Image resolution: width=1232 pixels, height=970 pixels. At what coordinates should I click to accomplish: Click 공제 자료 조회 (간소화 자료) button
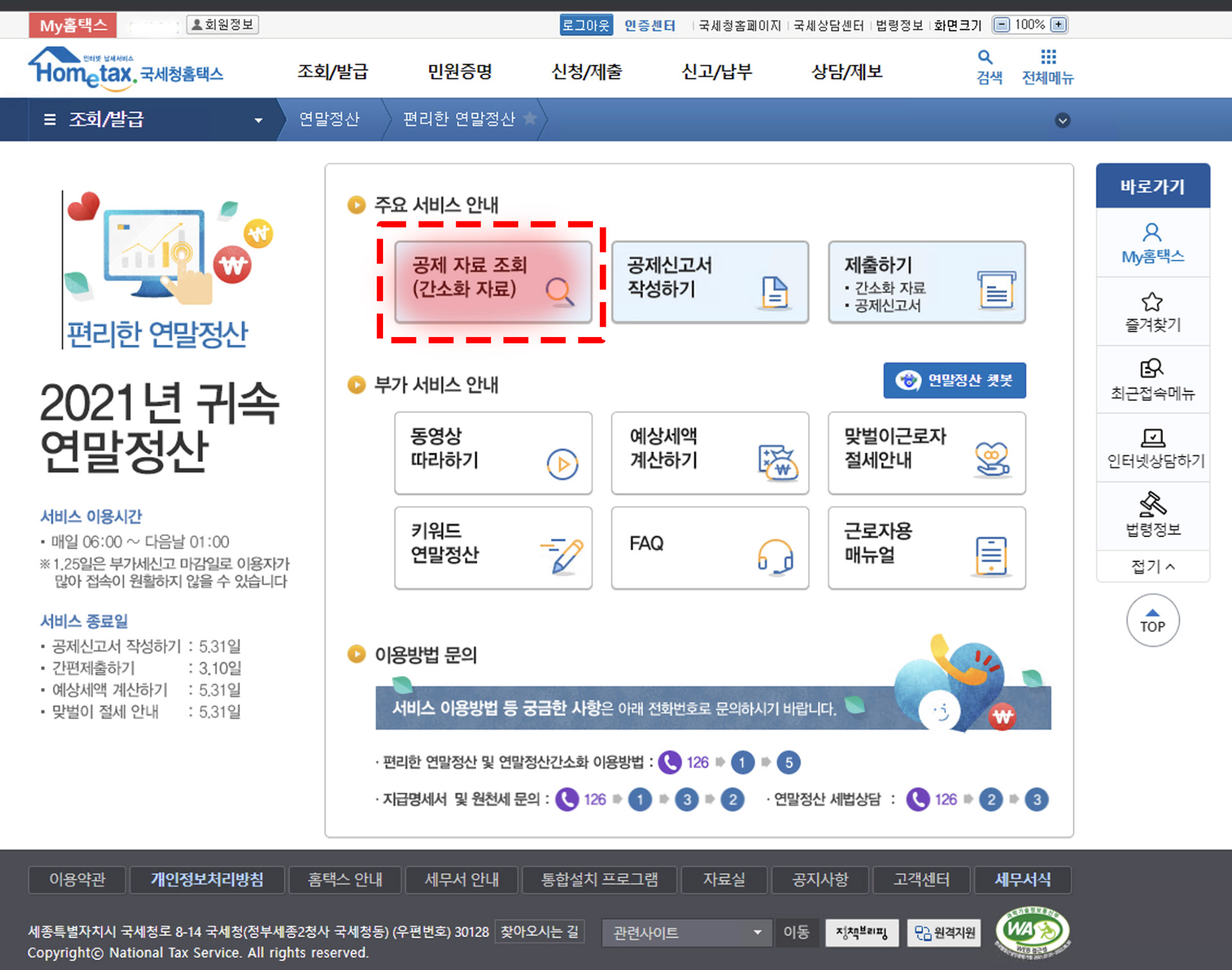point(493,282)
